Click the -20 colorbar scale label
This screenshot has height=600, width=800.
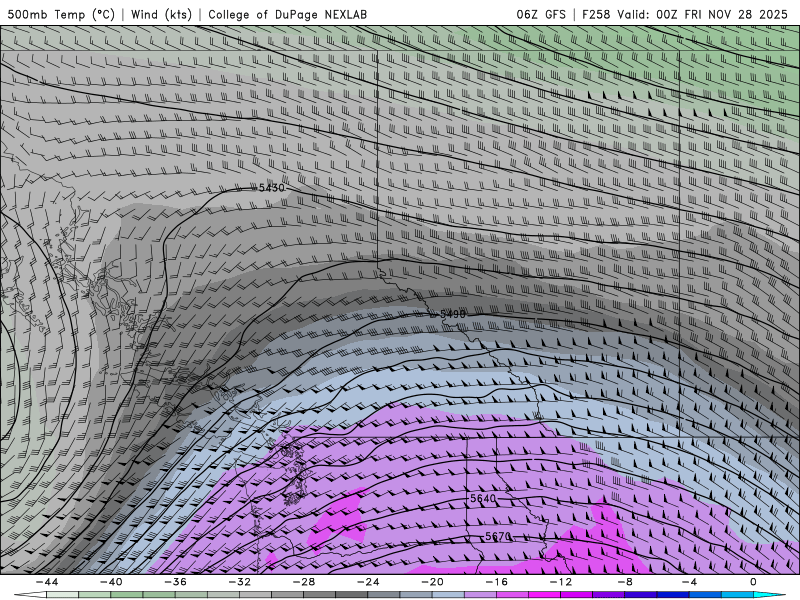(x=433, y=582)
